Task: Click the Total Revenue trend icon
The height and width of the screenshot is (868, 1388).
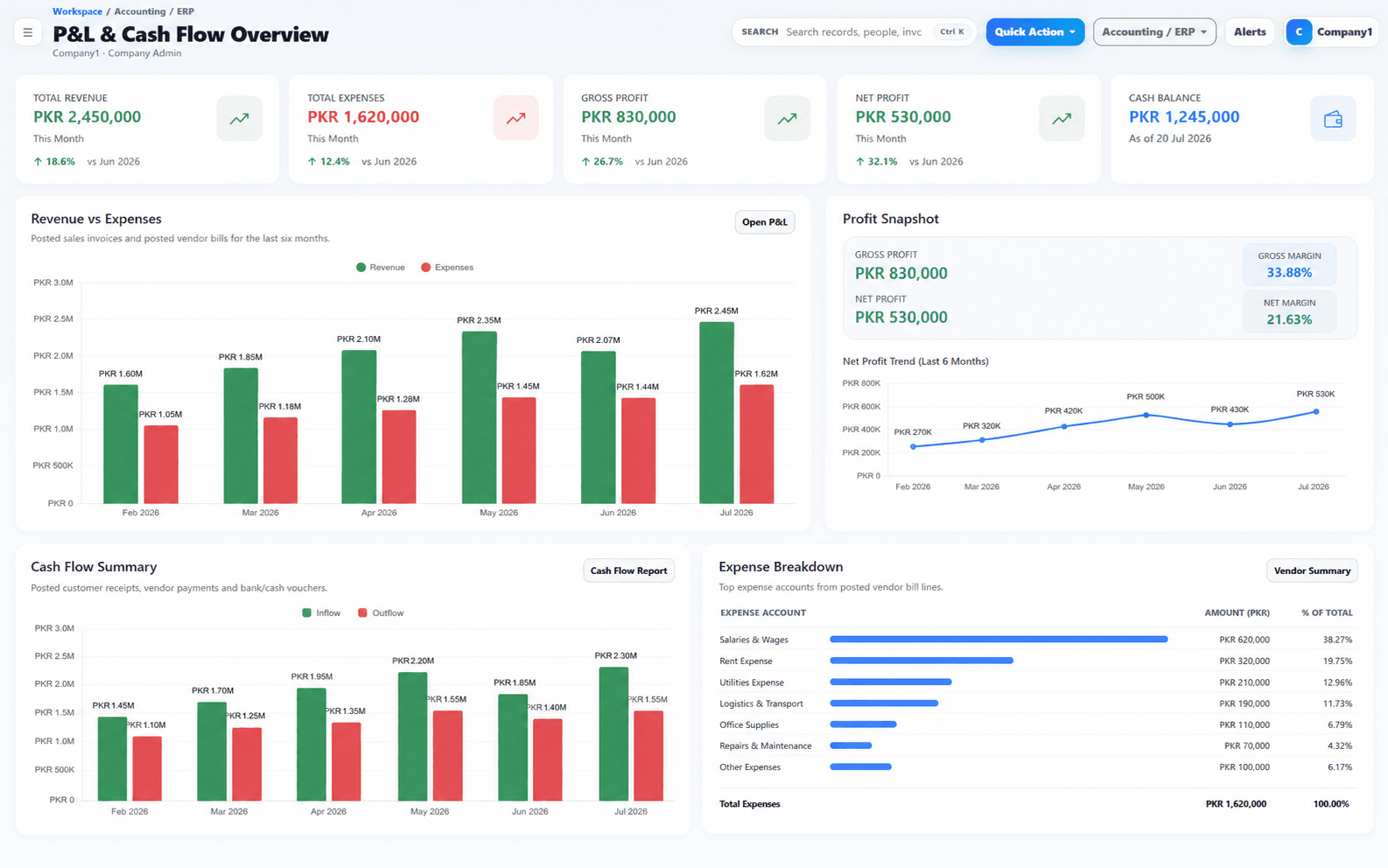Action: click(239, 118)
